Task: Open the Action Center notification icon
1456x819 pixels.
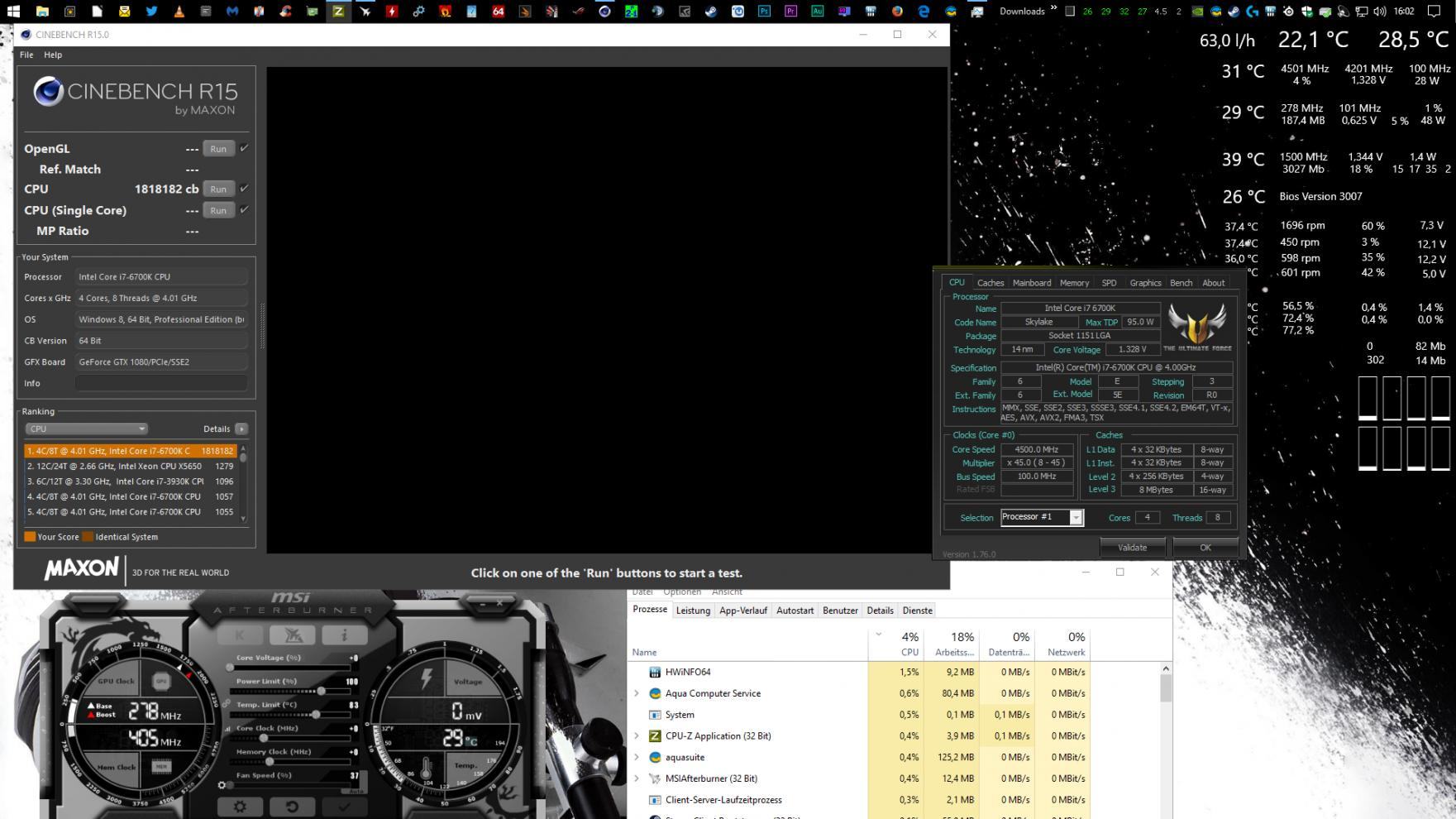Action: pos(1435,12)
